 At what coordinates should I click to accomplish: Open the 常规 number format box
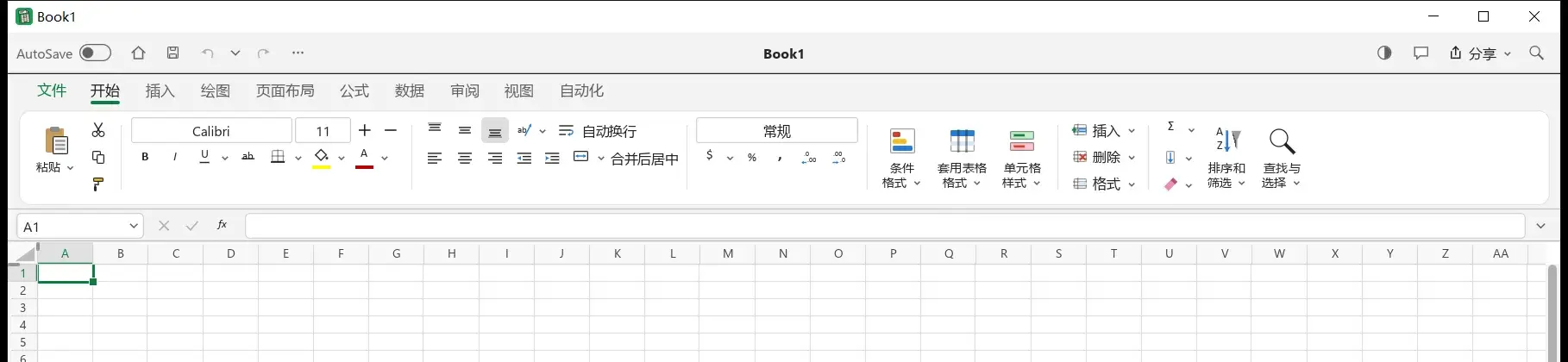tap(777, 131)
